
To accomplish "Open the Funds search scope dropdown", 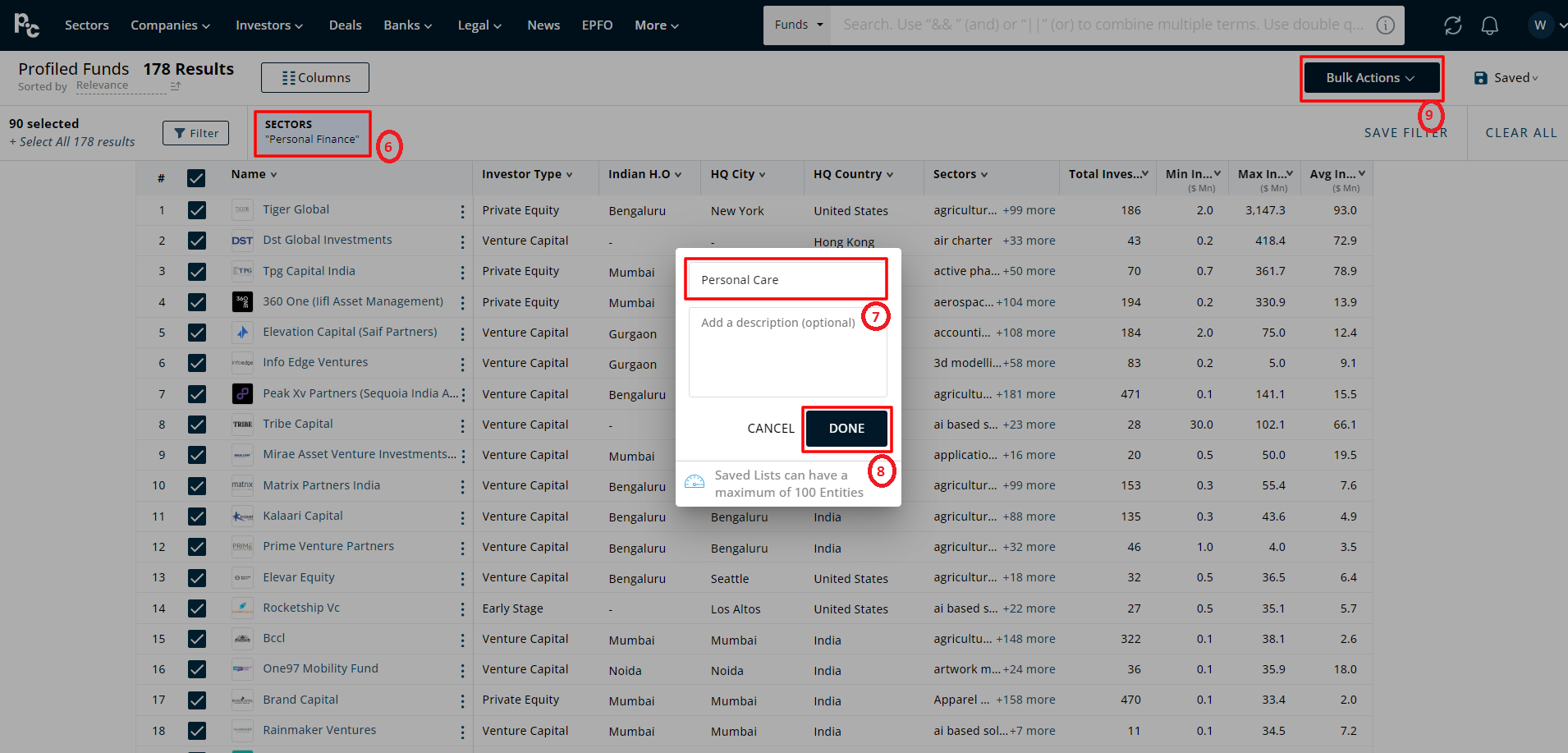I will [x=797, y=25].
